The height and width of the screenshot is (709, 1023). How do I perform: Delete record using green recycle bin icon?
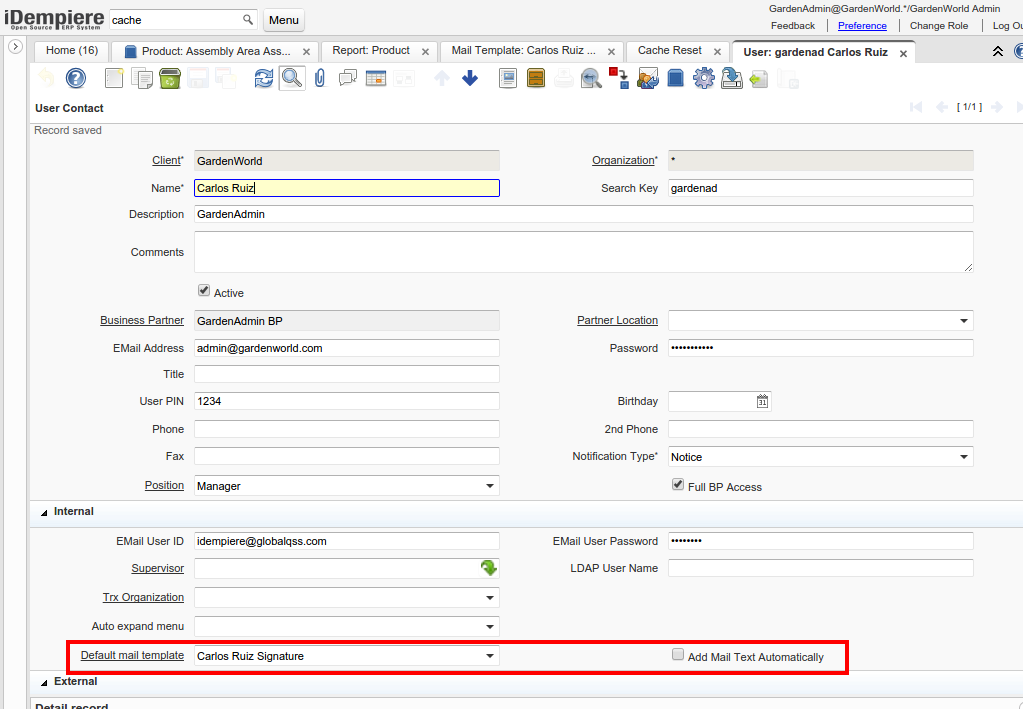tap(170, 78)
